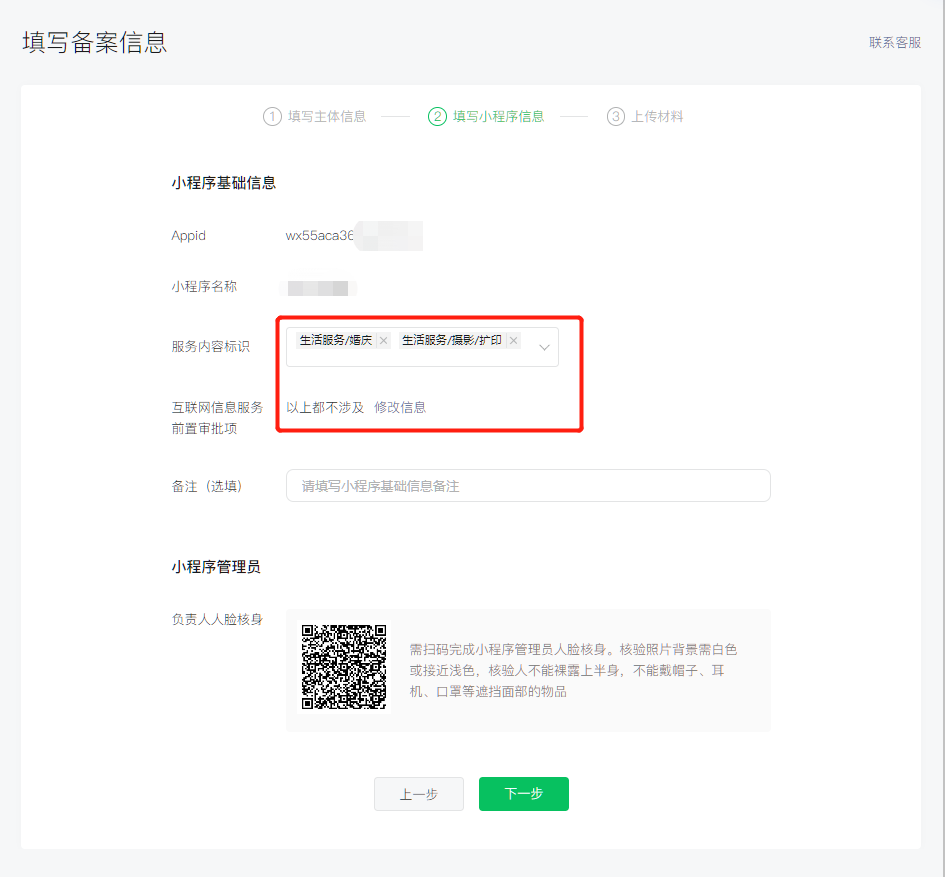The height and width of the screenshot is (877, 945).
Task: Switch to the 填写主体信息 step
Action: [x=326, y=116]
